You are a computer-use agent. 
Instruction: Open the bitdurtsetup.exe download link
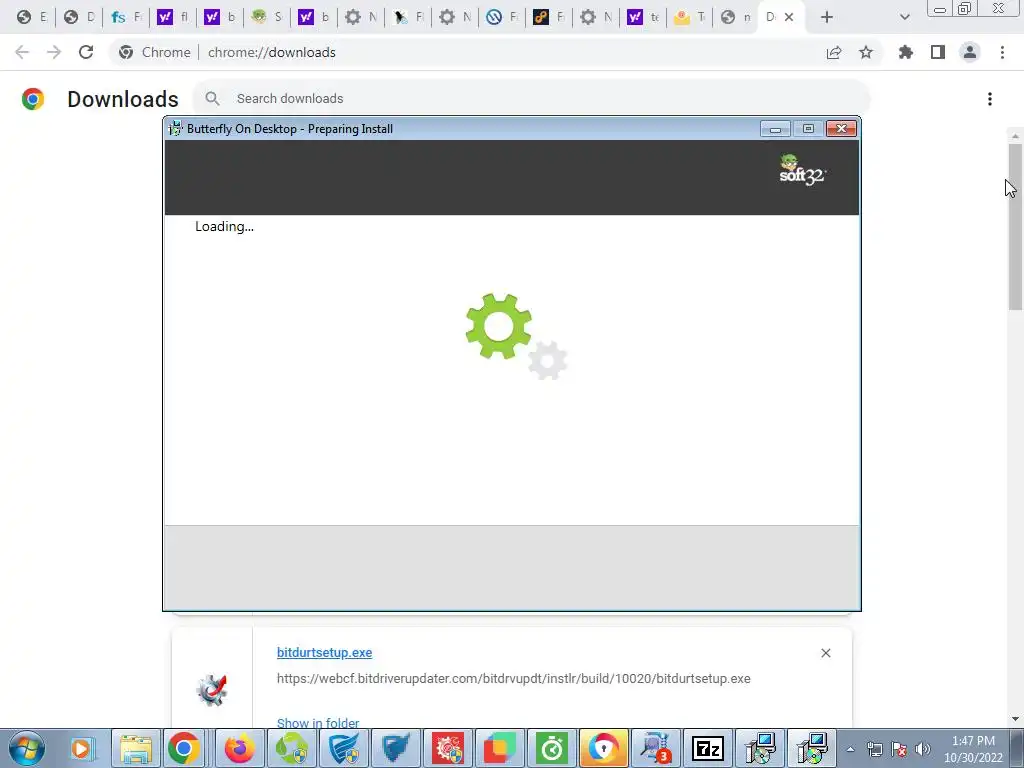point(325,652)
